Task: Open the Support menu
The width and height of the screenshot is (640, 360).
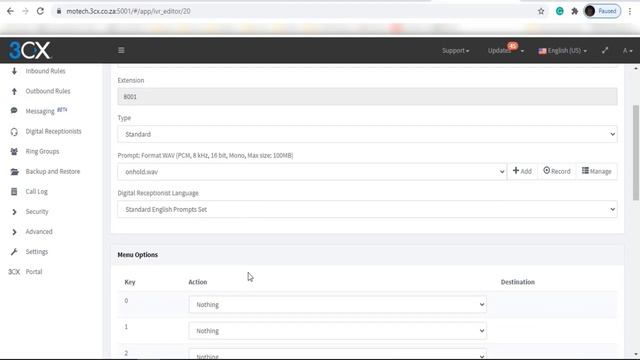Action: point(456,51)
